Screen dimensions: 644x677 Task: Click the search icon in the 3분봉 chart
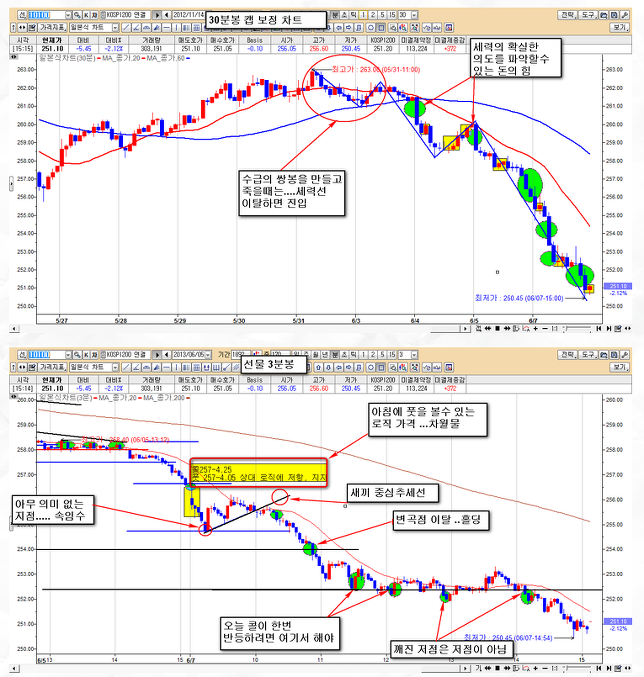(77, 354)
